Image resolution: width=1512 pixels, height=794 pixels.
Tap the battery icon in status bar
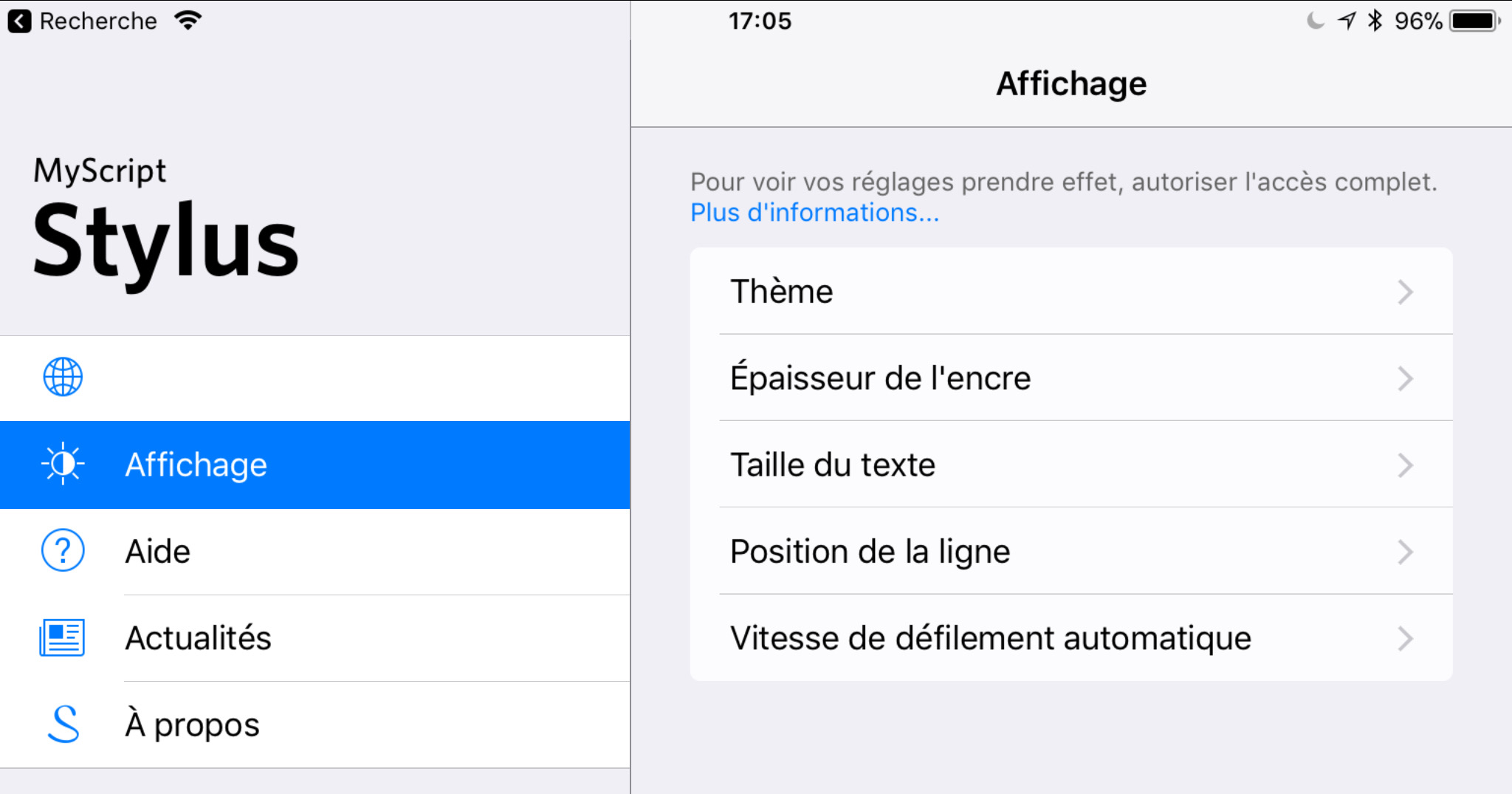coord(1474,21)
